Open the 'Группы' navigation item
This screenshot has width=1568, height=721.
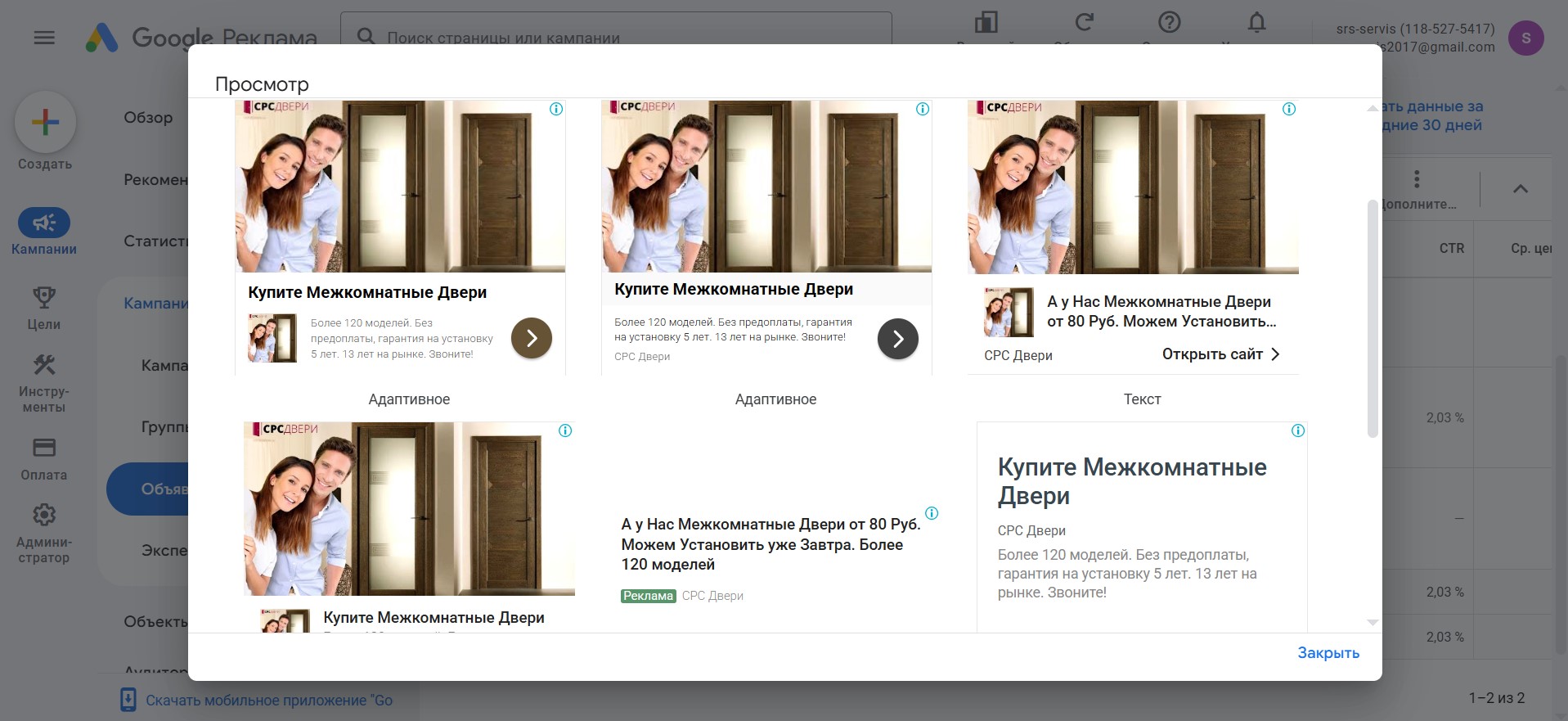[x=164, y=426]
